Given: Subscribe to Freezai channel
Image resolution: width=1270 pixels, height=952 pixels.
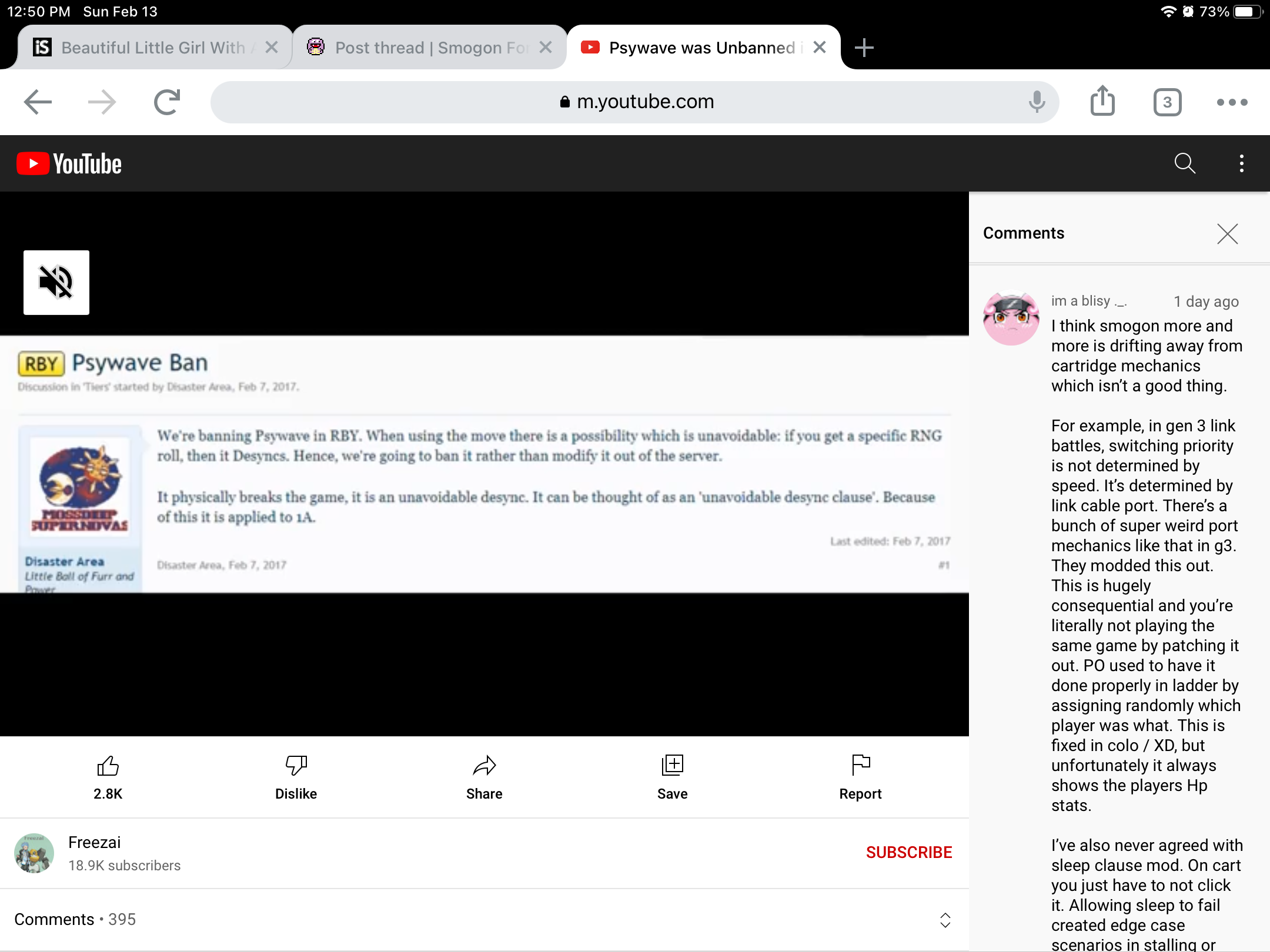Looking at the screenshot, I should [908, 852].
